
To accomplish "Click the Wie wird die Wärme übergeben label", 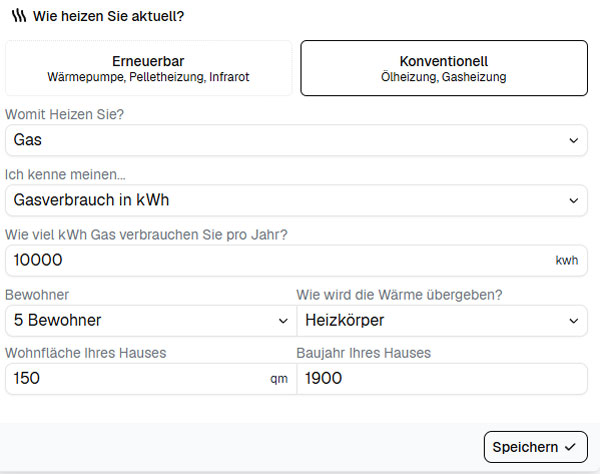I will click(x=399, y=295).
